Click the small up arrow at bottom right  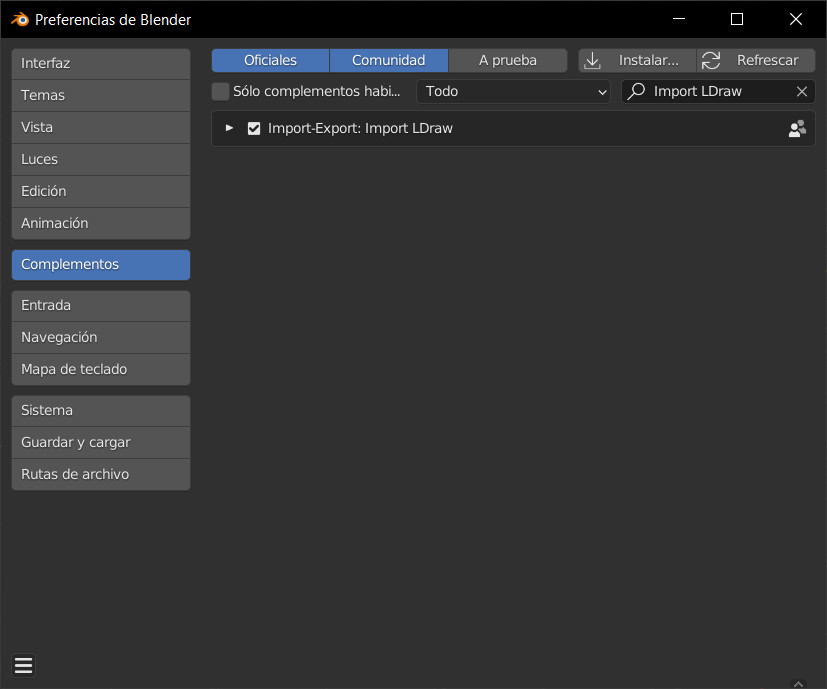pos(799,684)
